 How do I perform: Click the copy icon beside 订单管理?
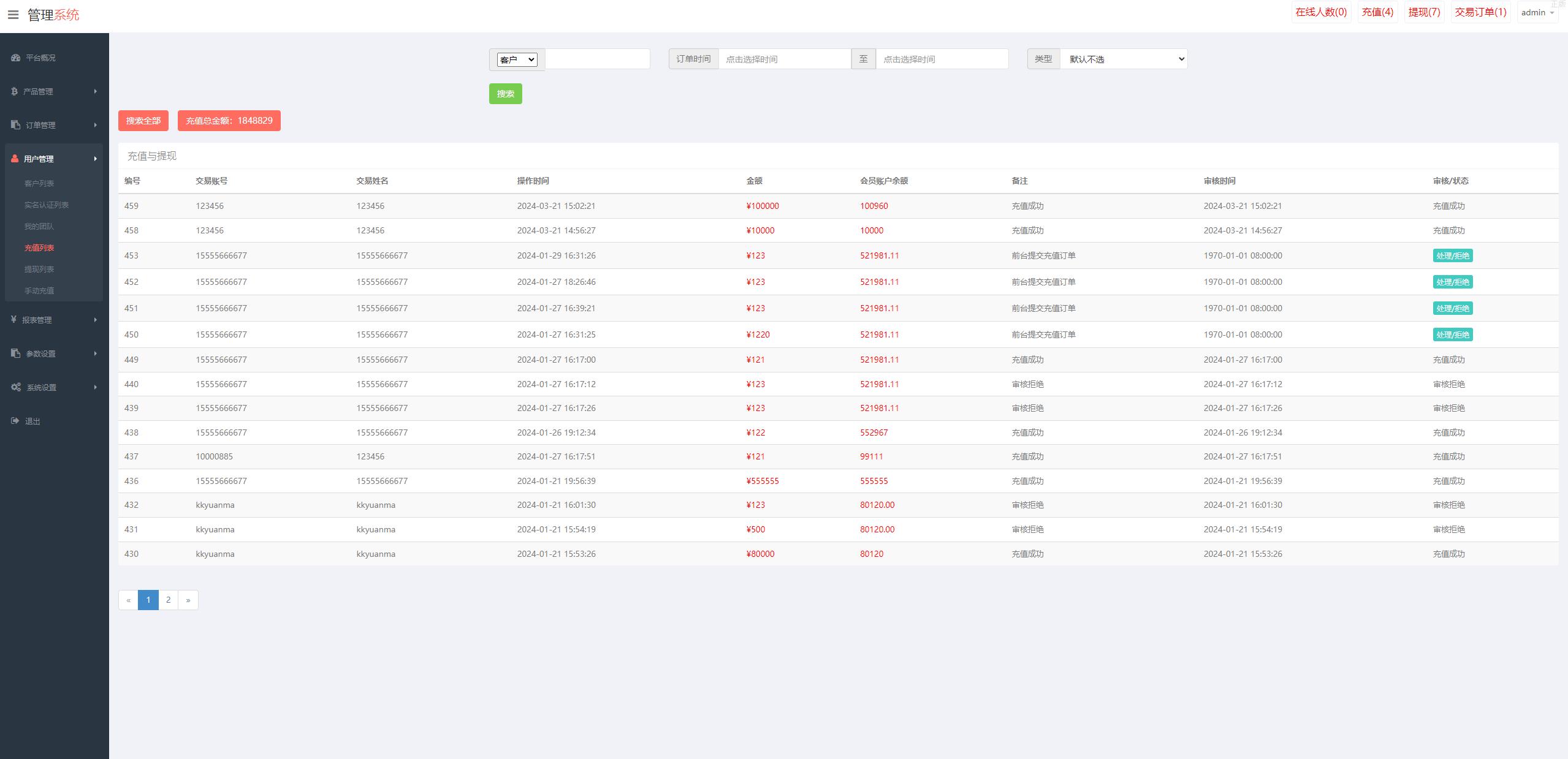click(16, 125)
